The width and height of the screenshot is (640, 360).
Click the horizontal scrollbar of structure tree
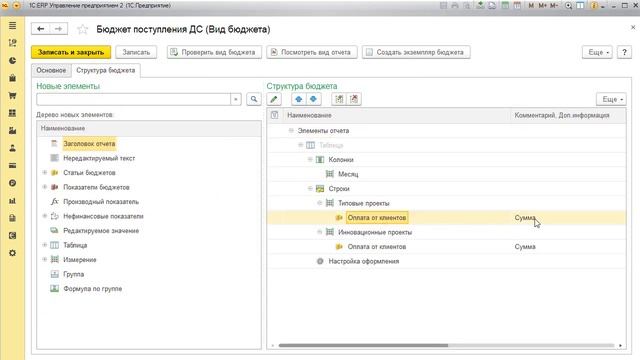point(363,345)
